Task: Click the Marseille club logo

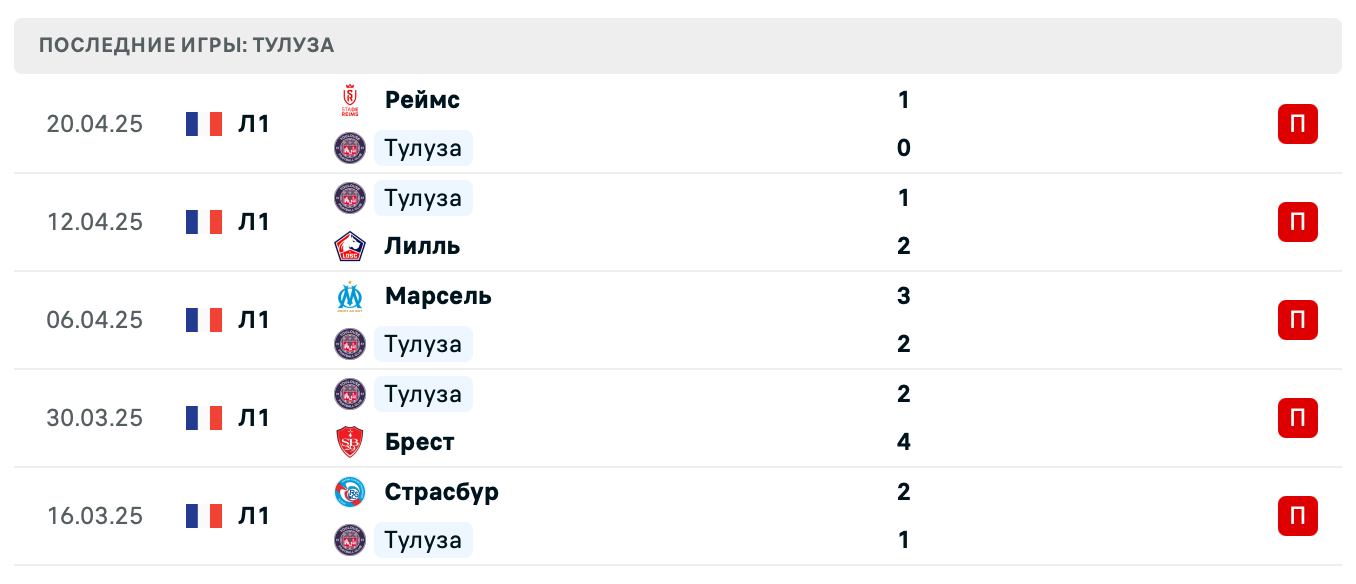Action: (x=349, y=296)
